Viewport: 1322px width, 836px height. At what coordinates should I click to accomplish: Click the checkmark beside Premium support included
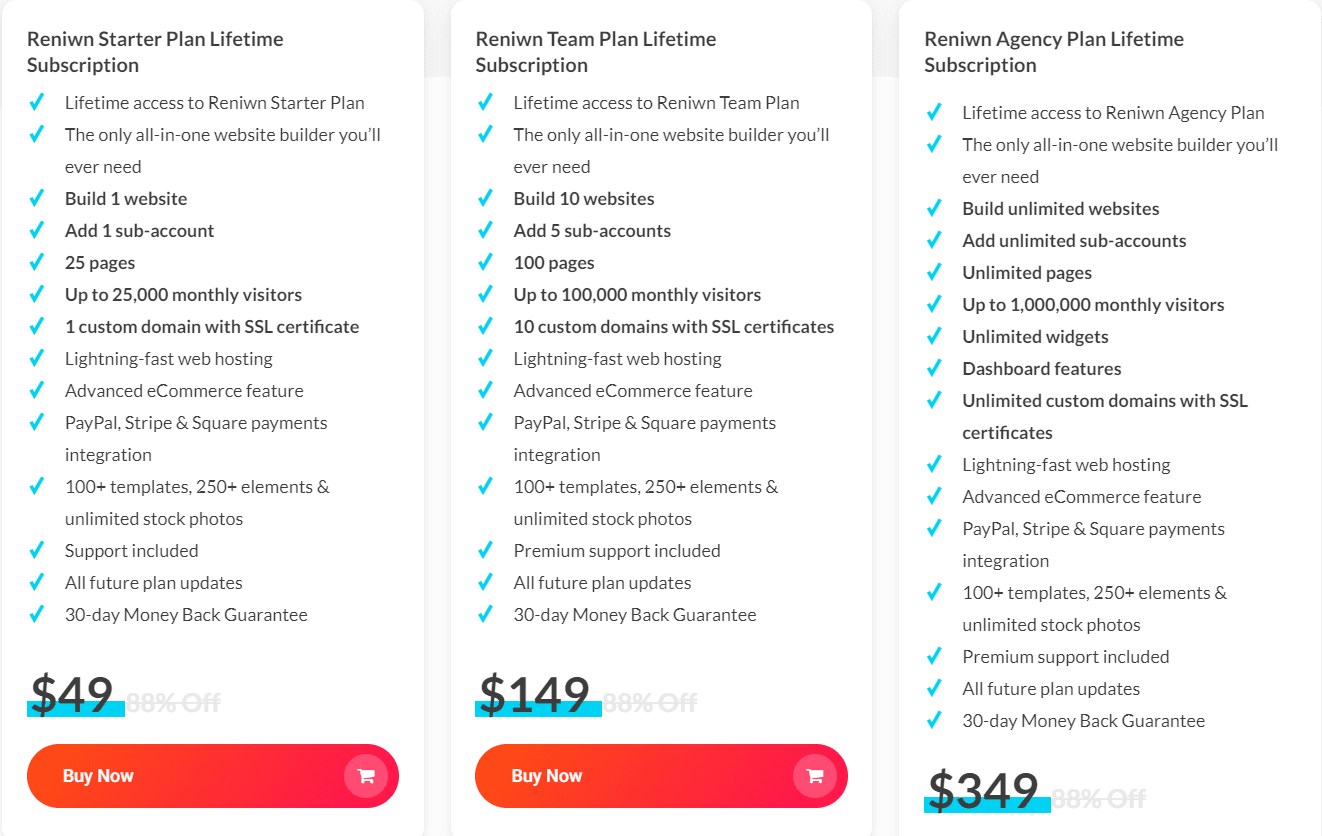(486, 550)
